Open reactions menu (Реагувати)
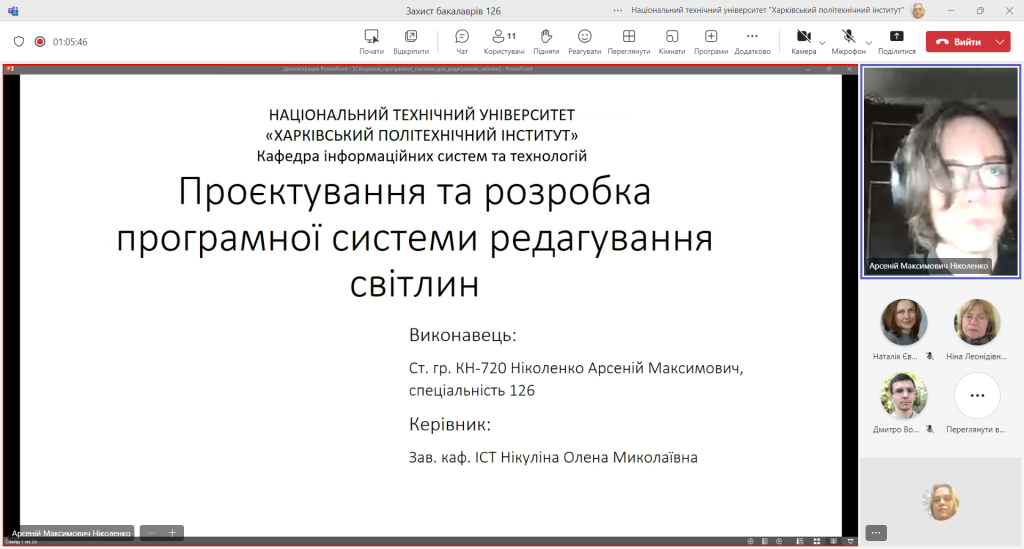The height and width of the screenshot is (549, 1024). (584, 41)
